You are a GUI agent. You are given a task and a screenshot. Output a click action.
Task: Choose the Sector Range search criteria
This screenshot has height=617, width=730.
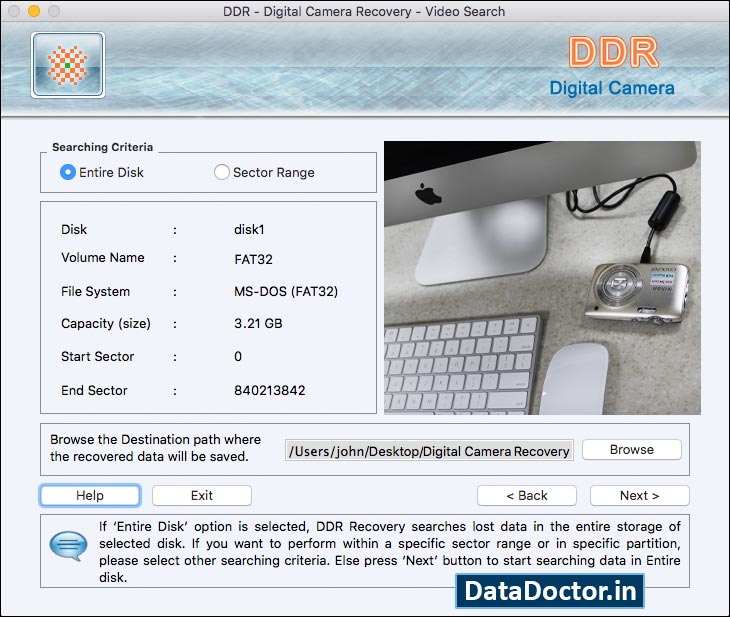coord(222,172)
